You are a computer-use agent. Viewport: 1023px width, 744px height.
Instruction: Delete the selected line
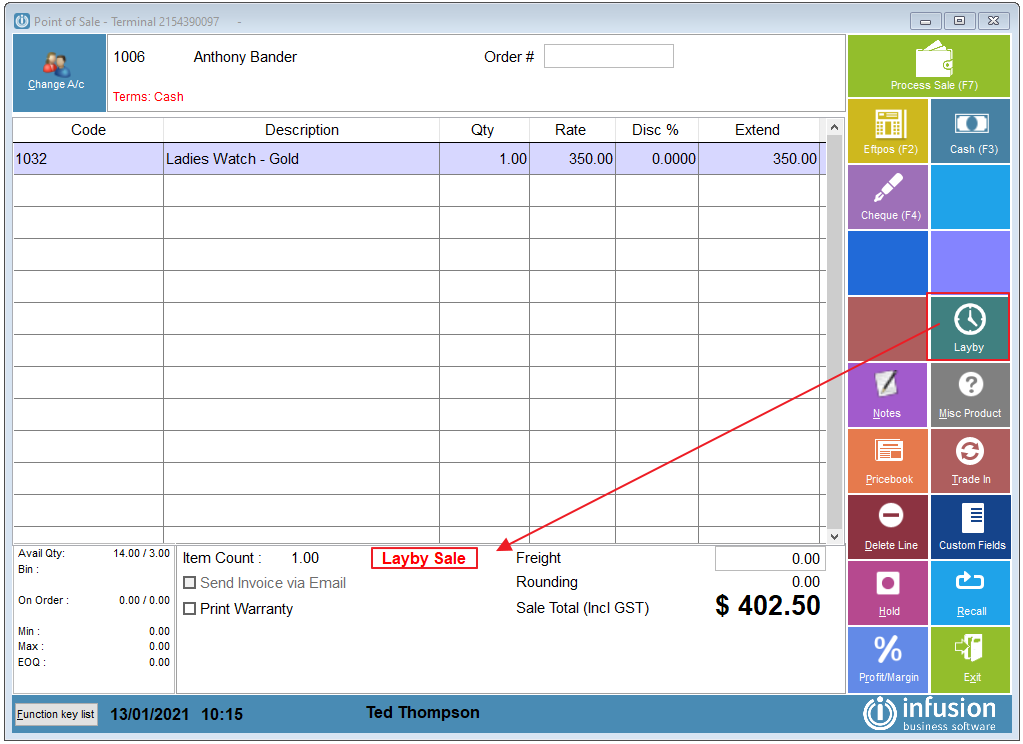887,526
